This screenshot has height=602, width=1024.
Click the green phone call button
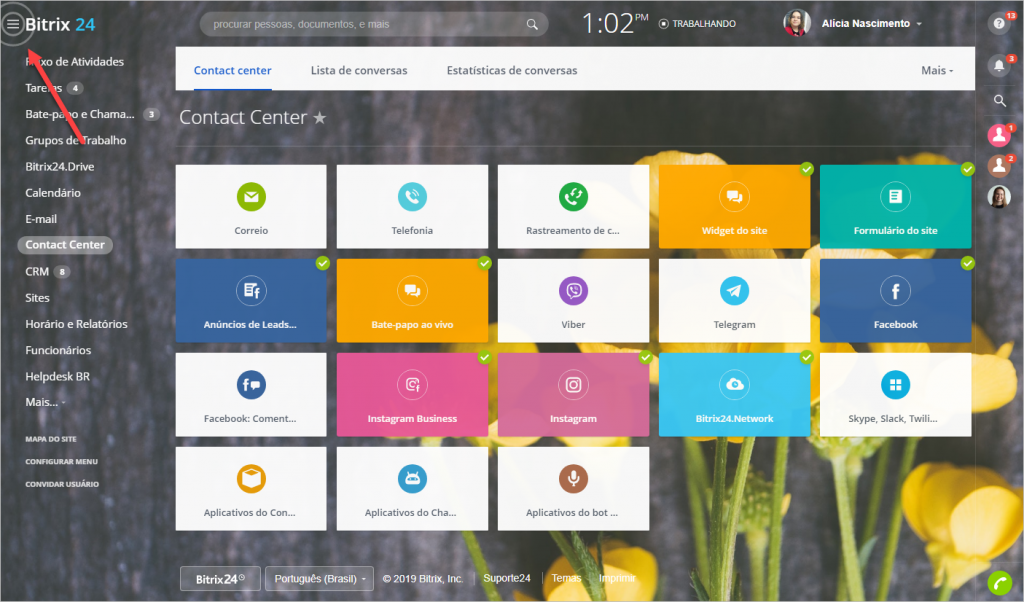click(x=999, y=583)
